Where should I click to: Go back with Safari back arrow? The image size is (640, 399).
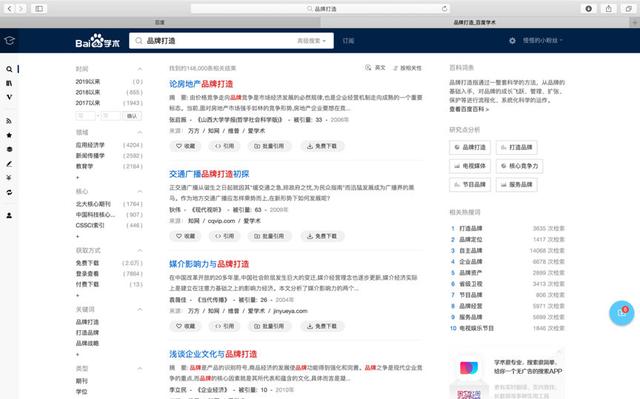click(9, 9)
